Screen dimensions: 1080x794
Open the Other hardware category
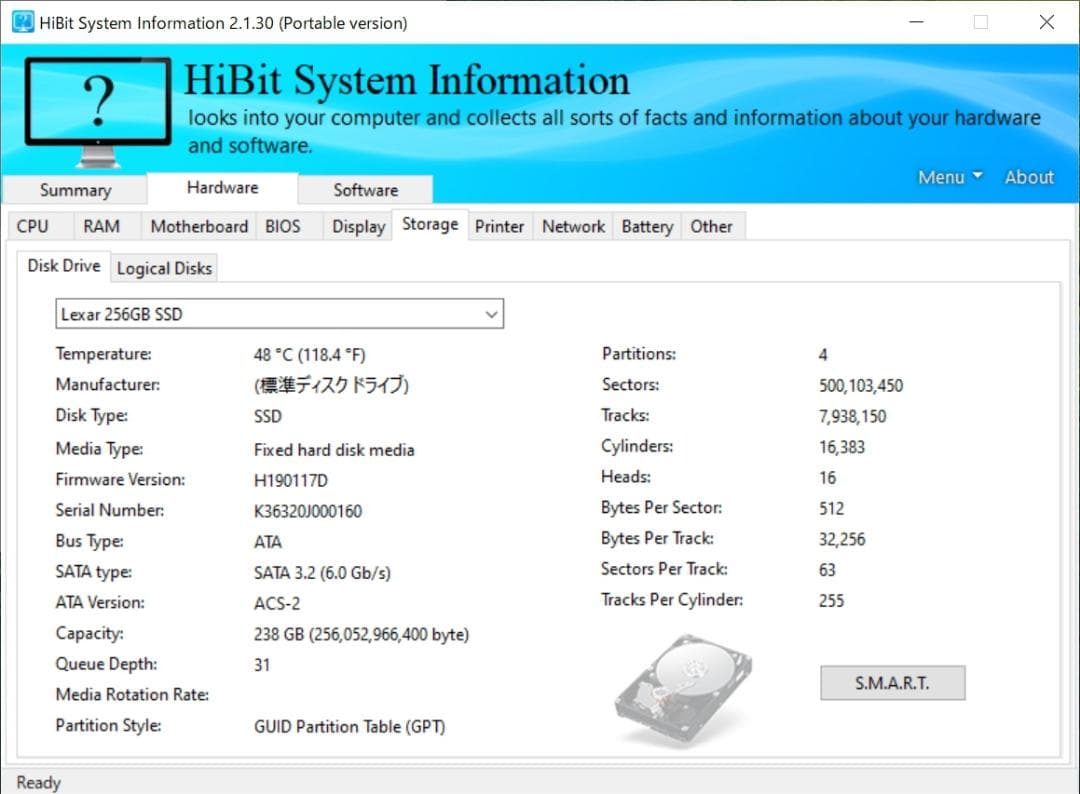712,226
